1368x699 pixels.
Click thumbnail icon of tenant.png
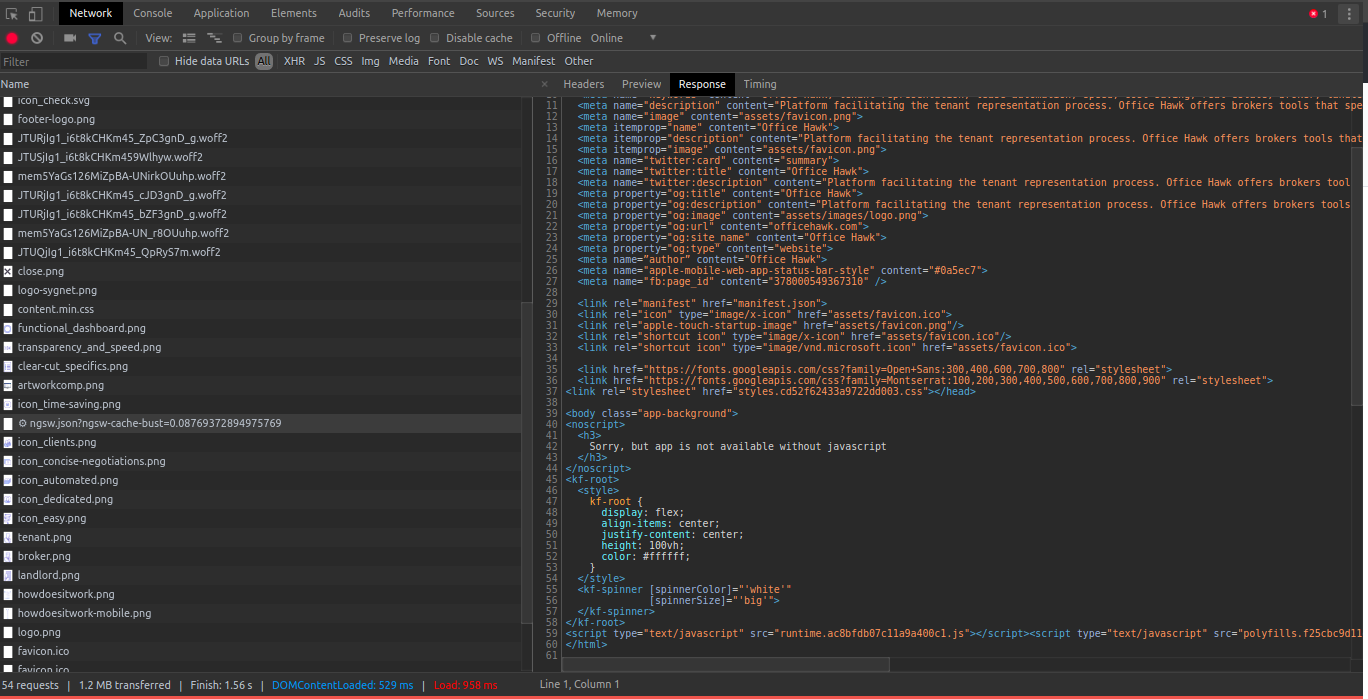coord(8,537)
